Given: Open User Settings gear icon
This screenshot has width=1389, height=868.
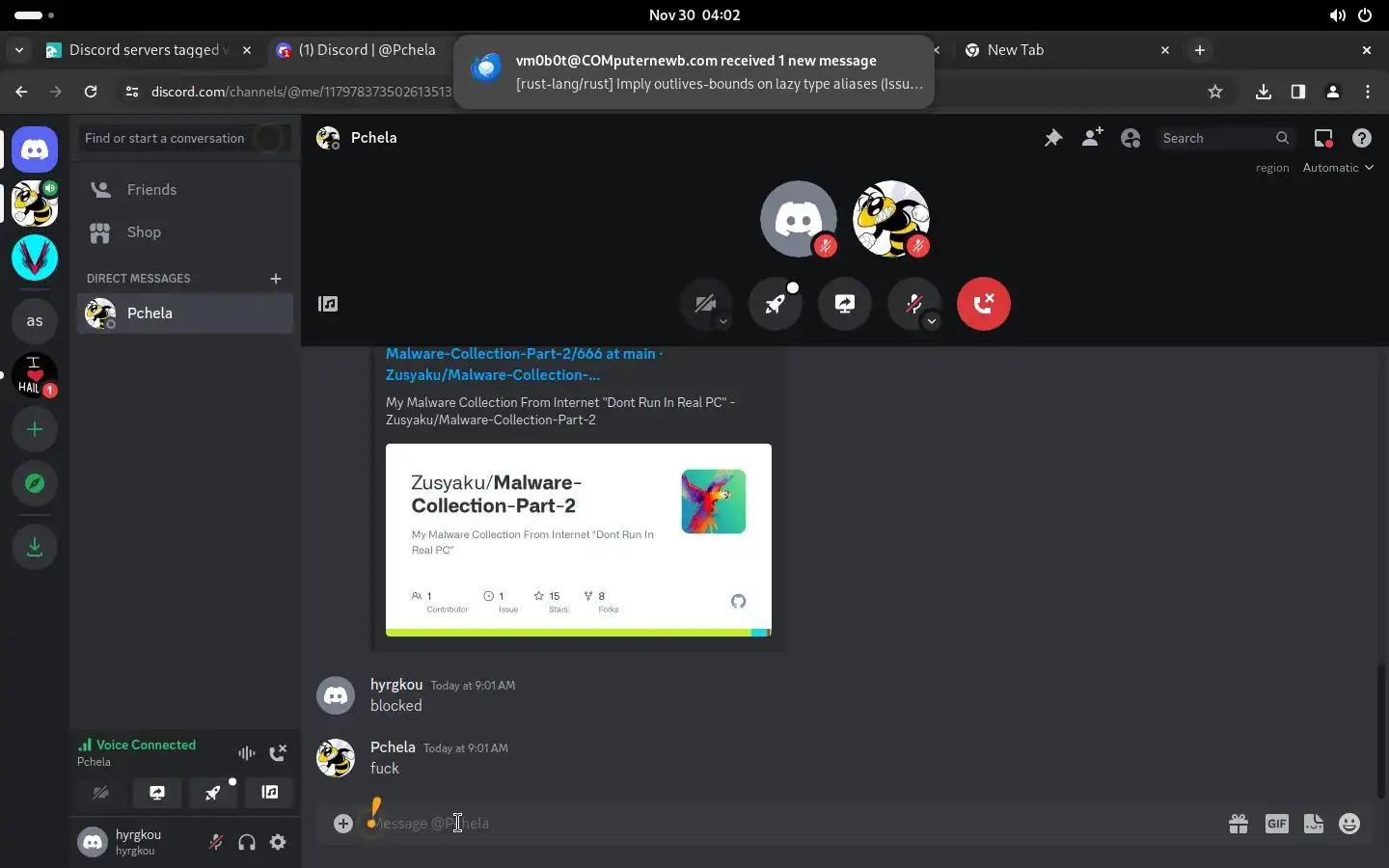Looking at the screenshot, I should 278,842.
